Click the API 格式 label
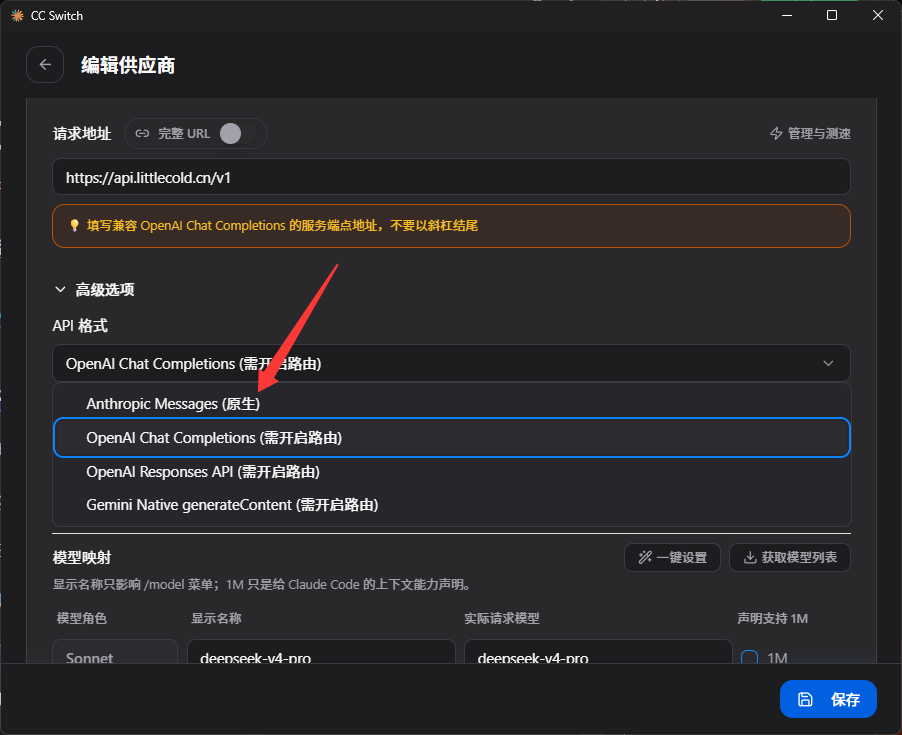Image resolution: width=902 pixels, height=735 pixels. click(x=80, y=326)
